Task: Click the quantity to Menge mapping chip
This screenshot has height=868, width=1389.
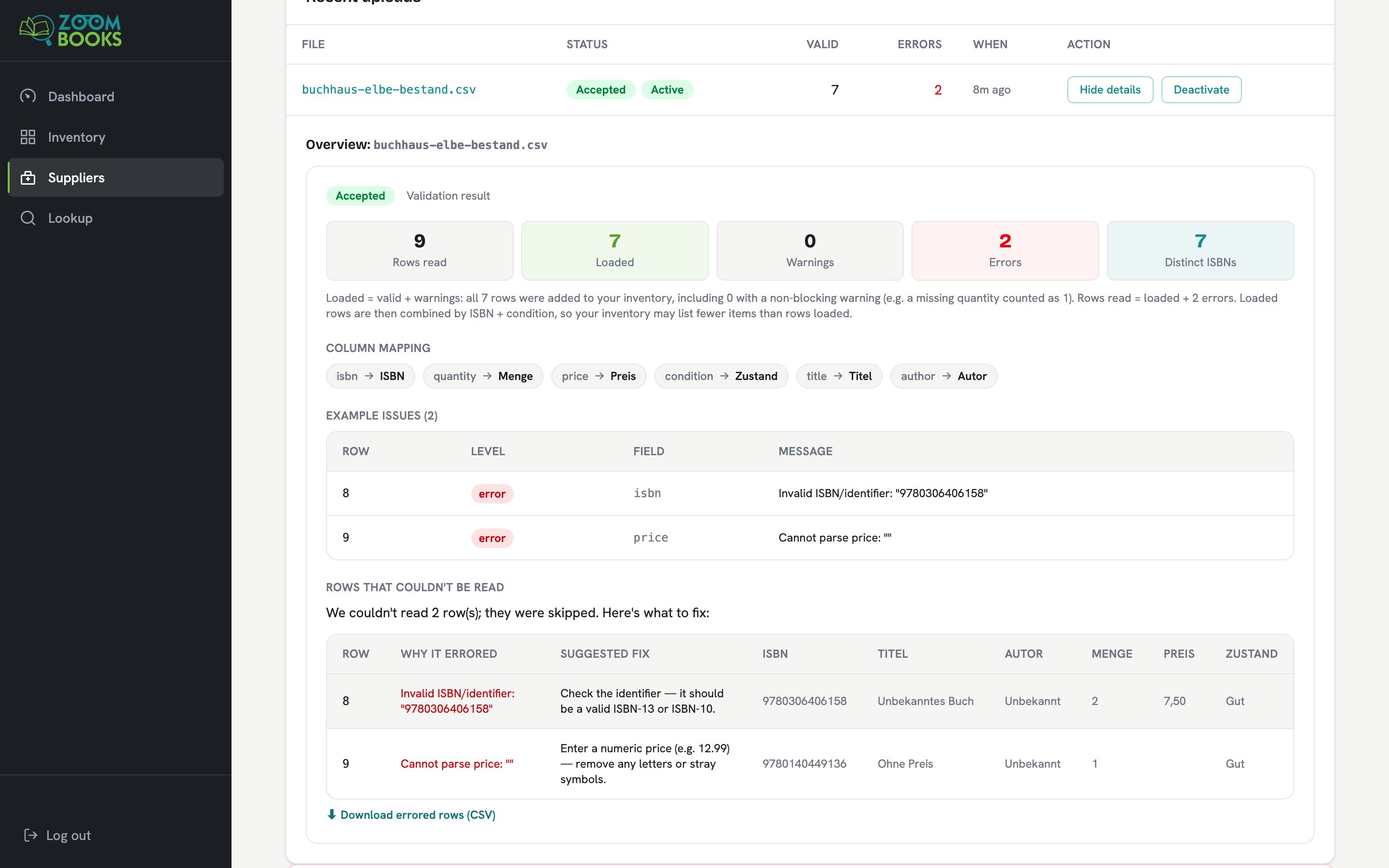Action: click(x=483, y=376)
